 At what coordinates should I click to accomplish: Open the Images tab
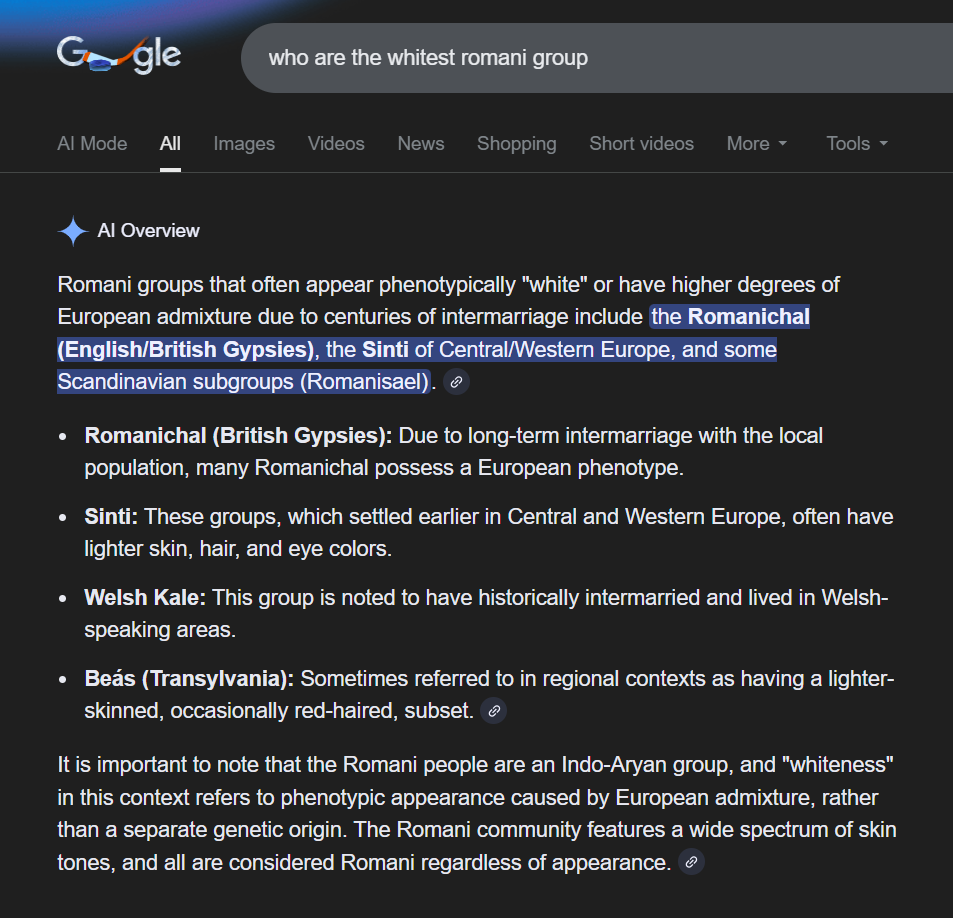click(244, 144)
